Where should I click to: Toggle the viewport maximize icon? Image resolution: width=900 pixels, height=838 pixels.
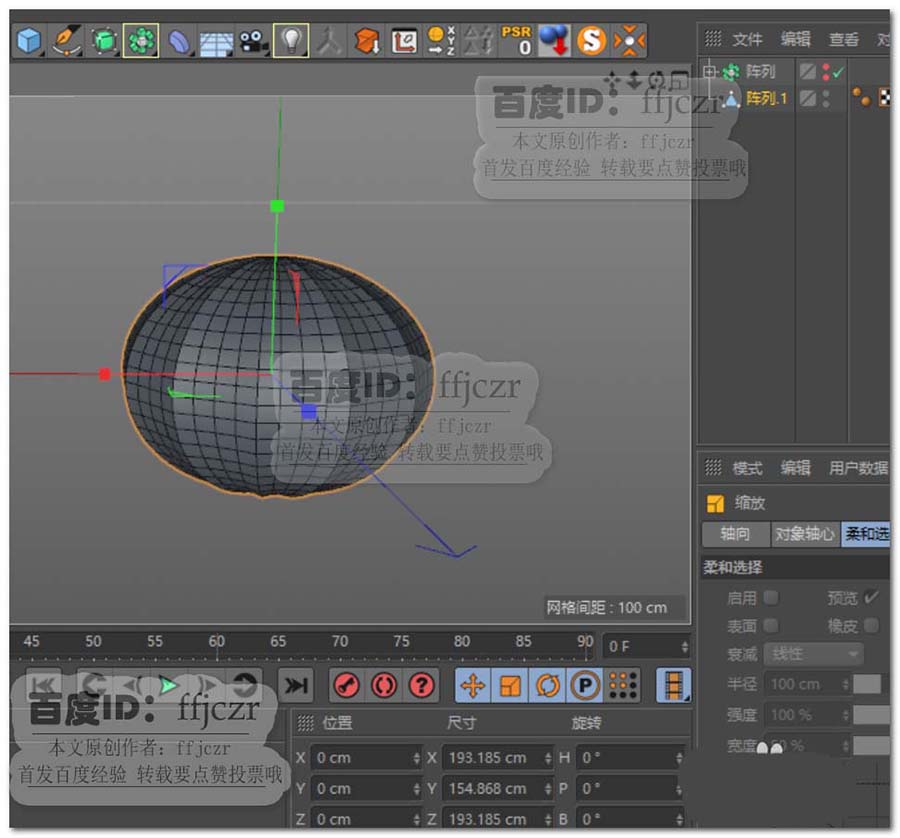[x=680, y=80]
